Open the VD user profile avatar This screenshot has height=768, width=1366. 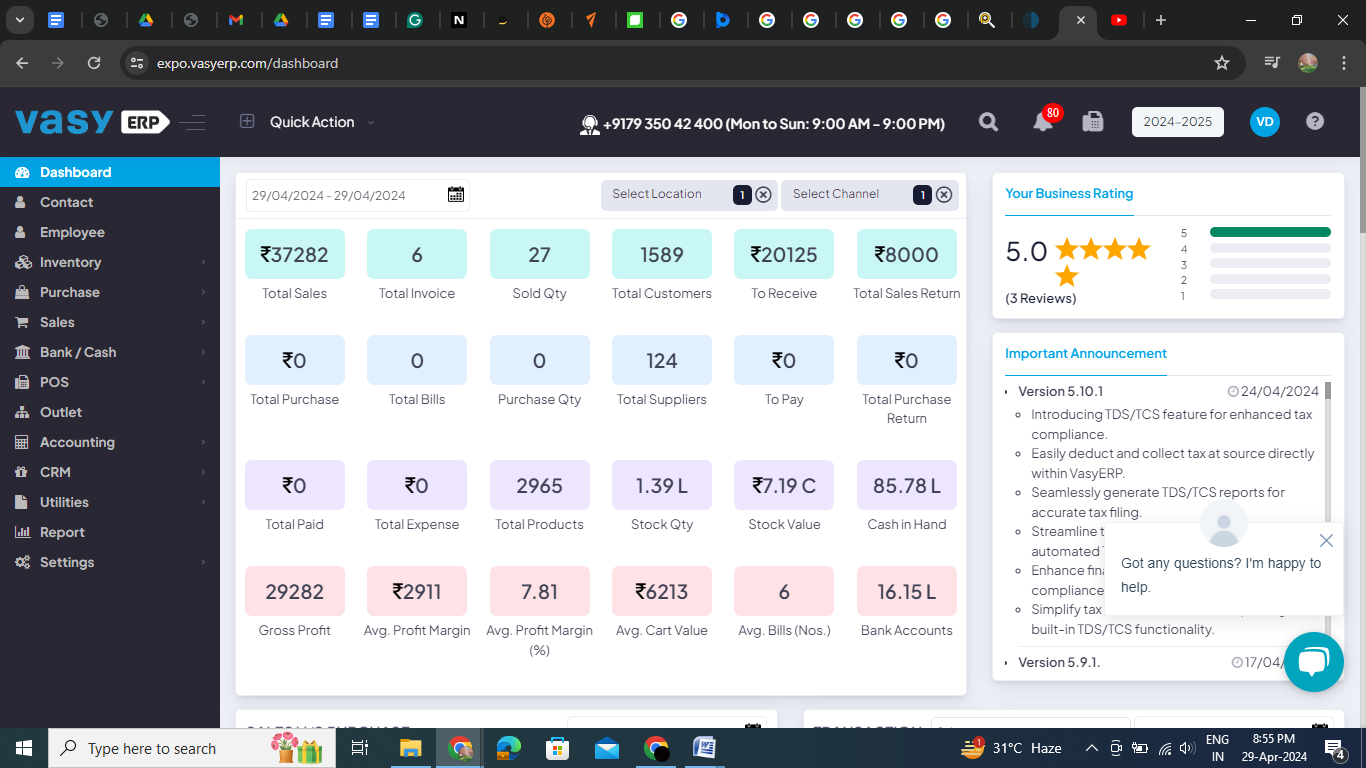[x=1265, y=122]
